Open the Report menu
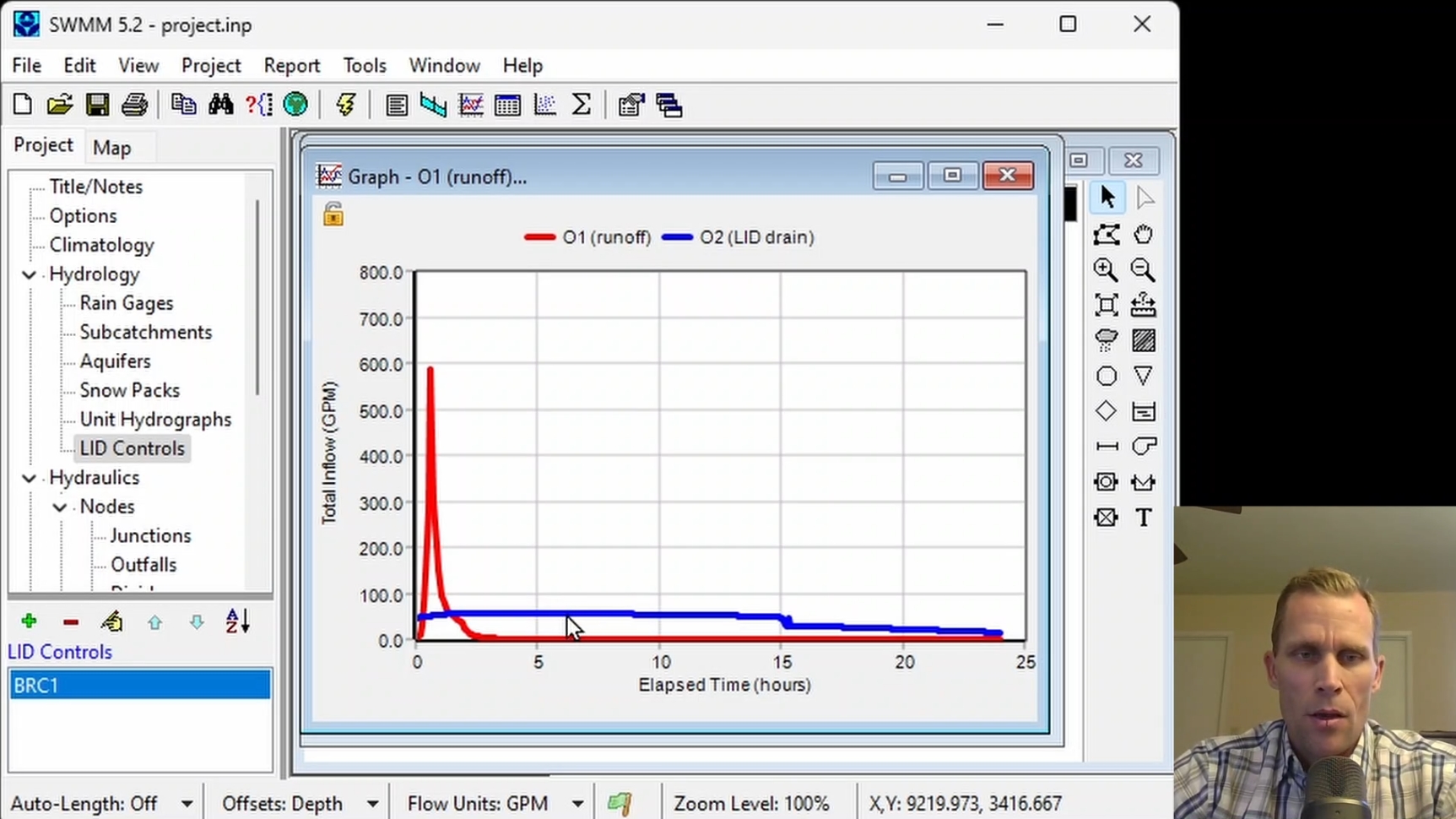Image resolution: width=1456 pixels, height=819 pixels. [x=291, y=66]
